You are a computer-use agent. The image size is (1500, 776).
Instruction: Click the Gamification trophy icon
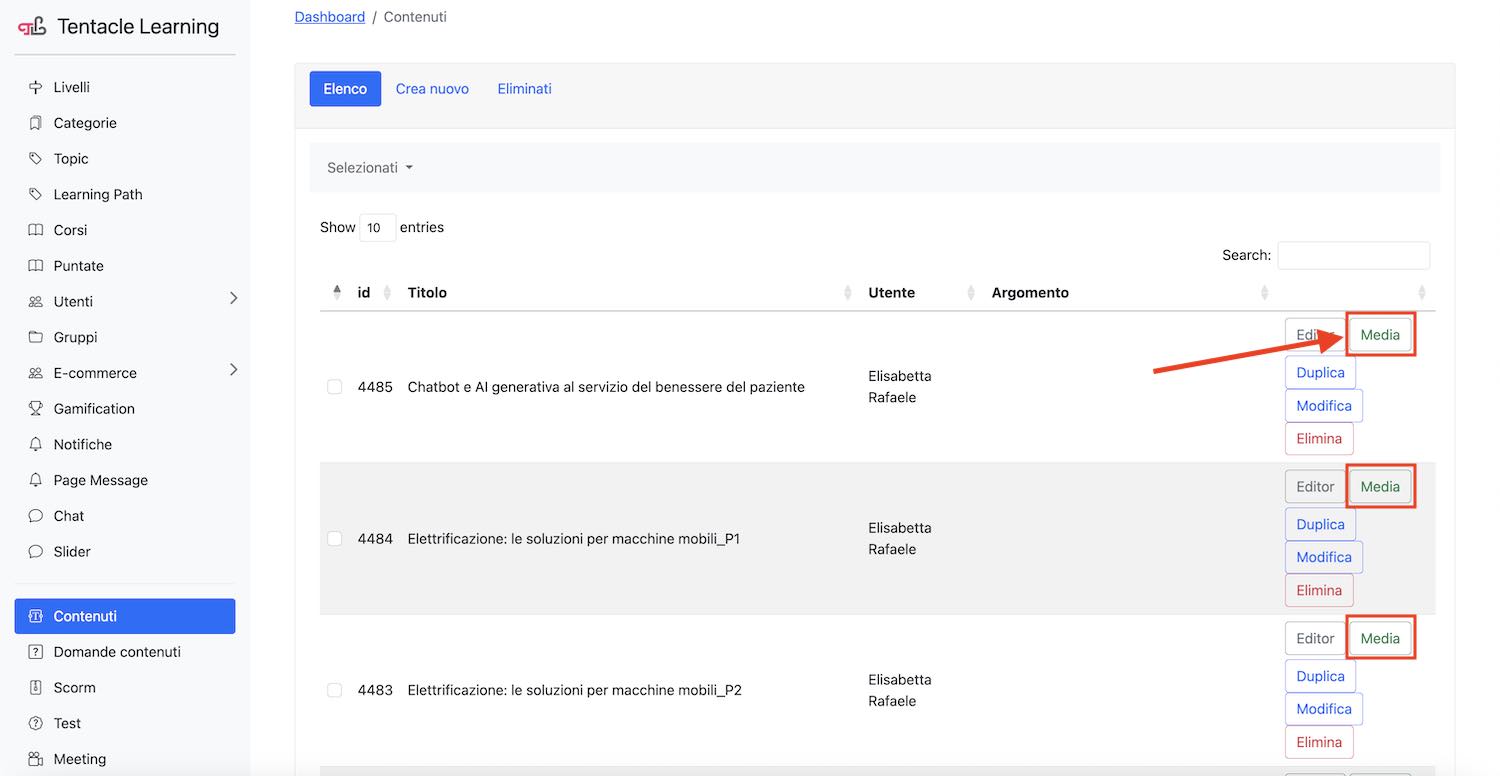click(36, 408)
